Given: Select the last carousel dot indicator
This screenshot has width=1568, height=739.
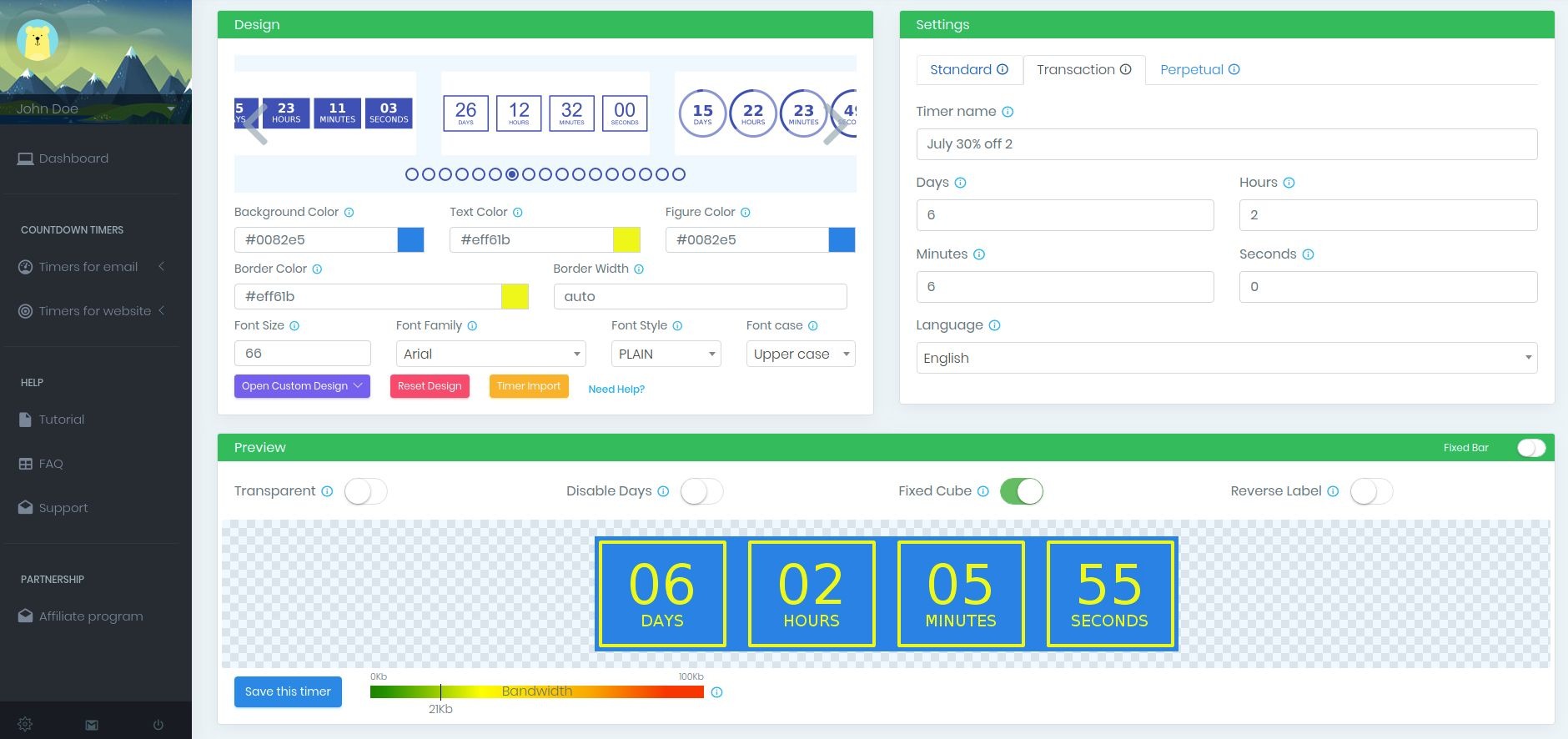Looking at the screenshot, I should click(x=679, y=174).
